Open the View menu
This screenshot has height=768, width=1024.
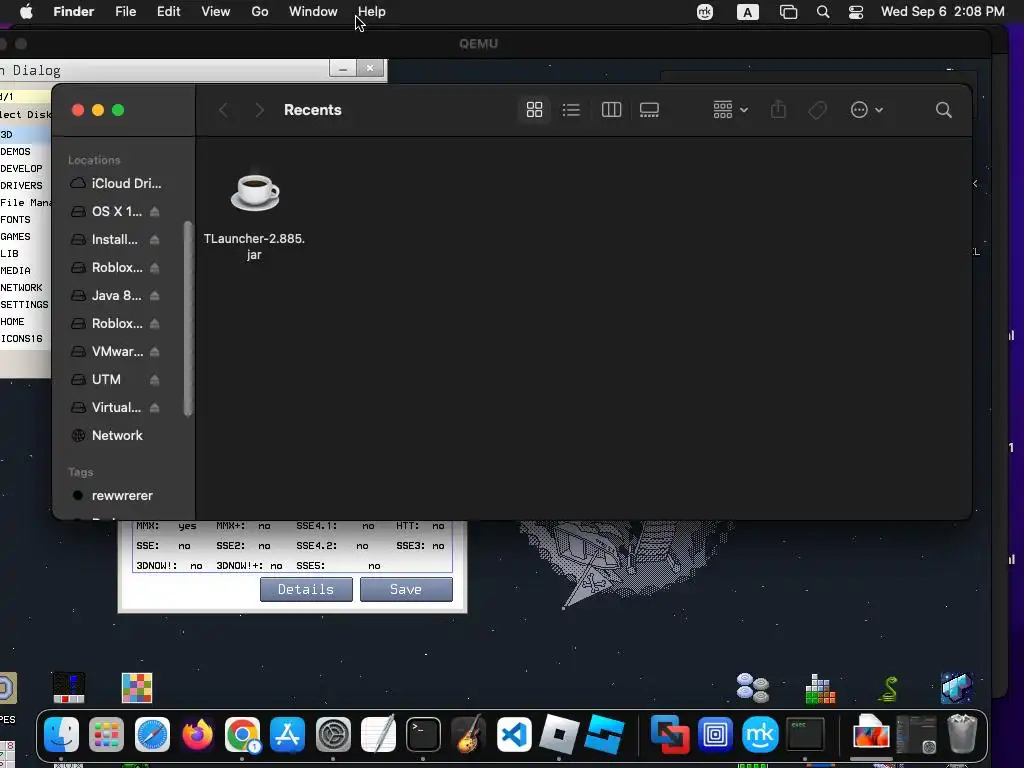point(216,12)
